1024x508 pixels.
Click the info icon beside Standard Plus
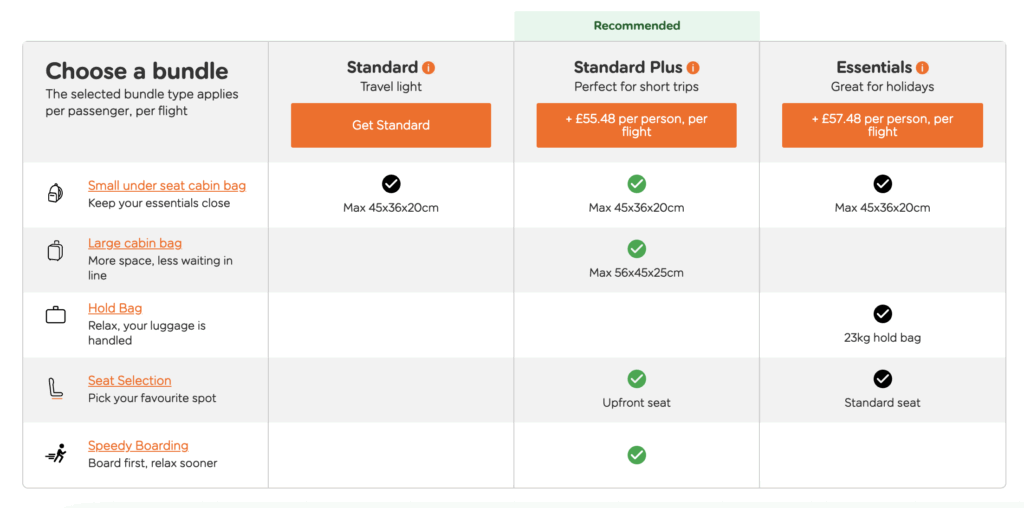[x=693, y=68]
